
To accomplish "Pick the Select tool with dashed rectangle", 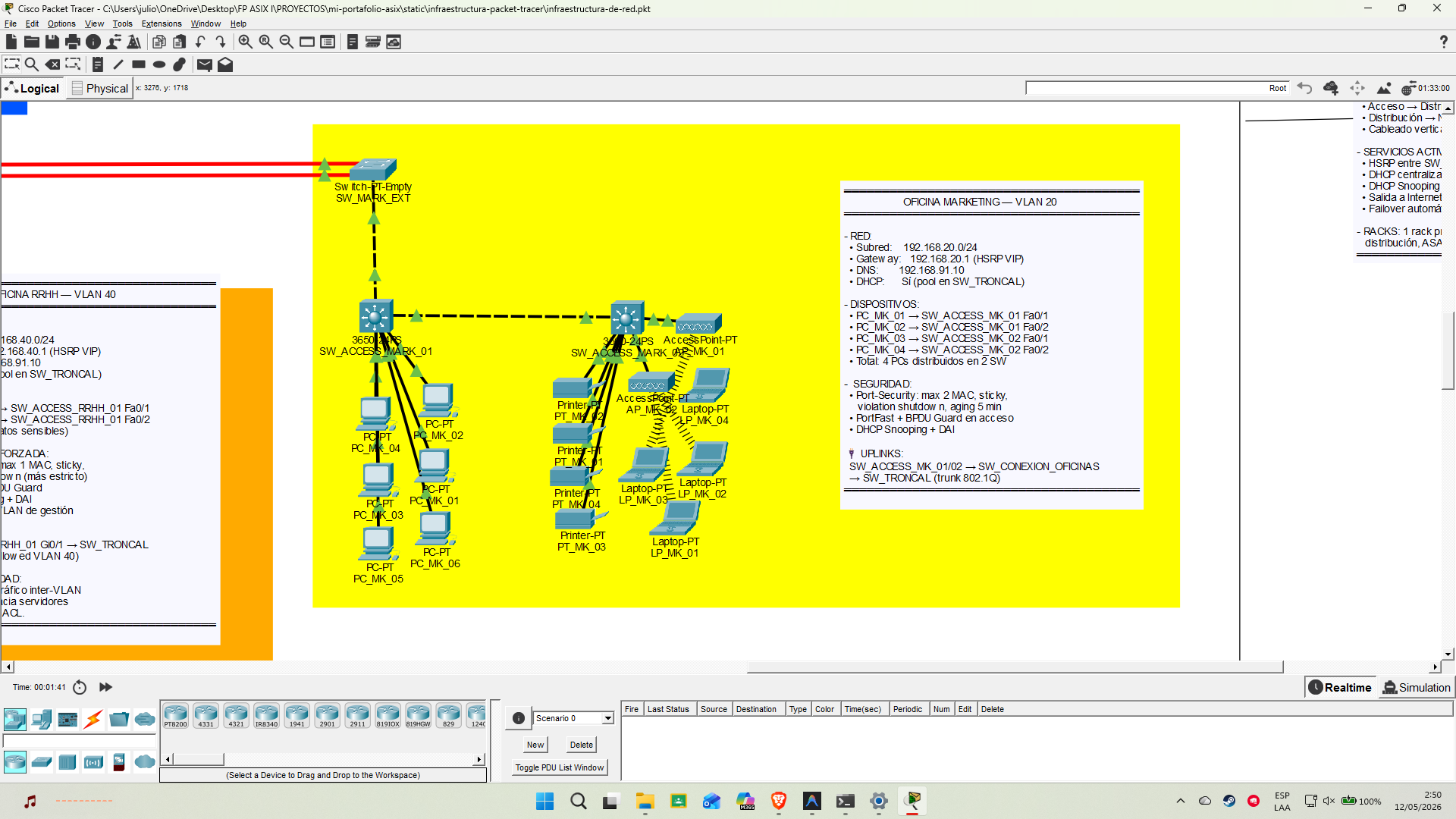I will (12, 64).
